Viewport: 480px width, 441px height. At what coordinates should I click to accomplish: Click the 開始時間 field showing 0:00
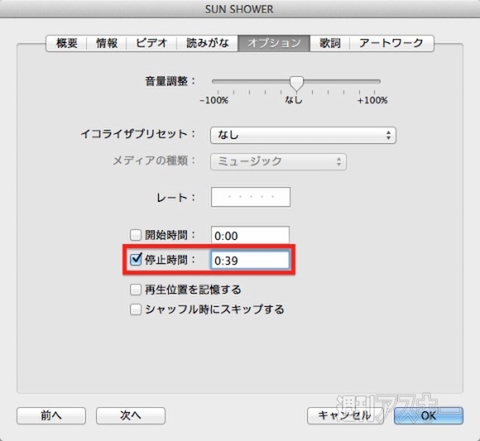coord(250,235)
